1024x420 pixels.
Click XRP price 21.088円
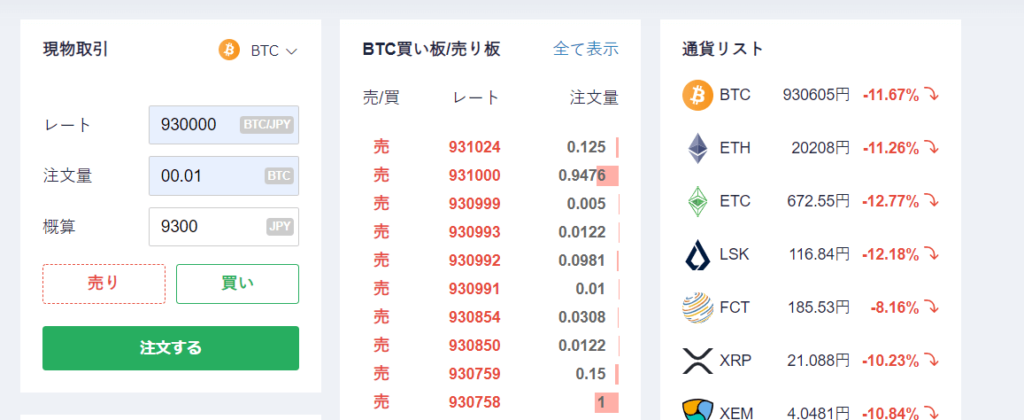[818, 360]
